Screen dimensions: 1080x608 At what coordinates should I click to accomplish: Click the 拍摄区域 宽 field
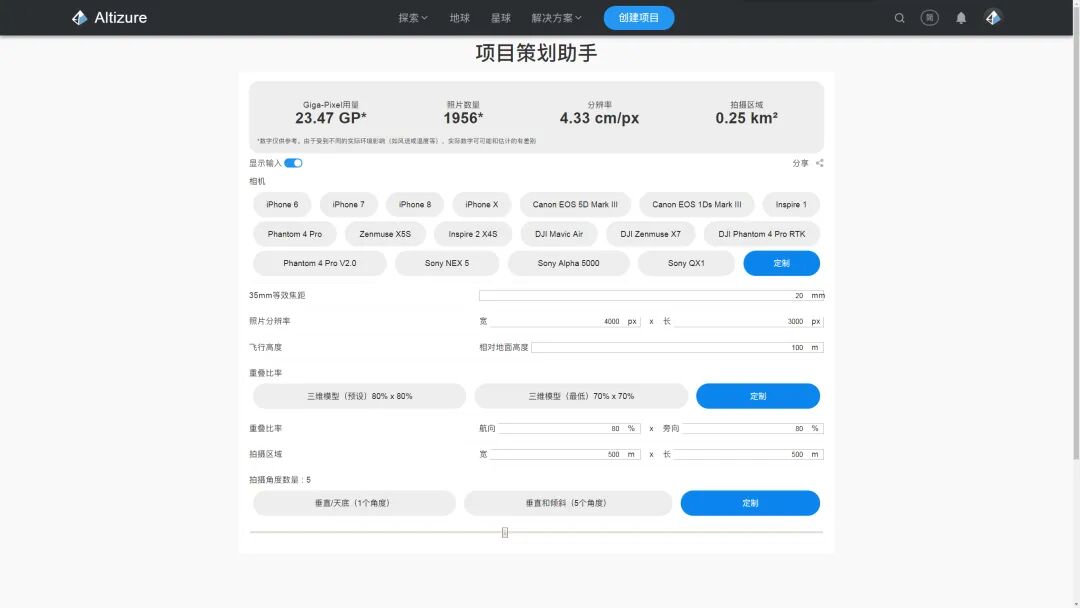[565, 454]
